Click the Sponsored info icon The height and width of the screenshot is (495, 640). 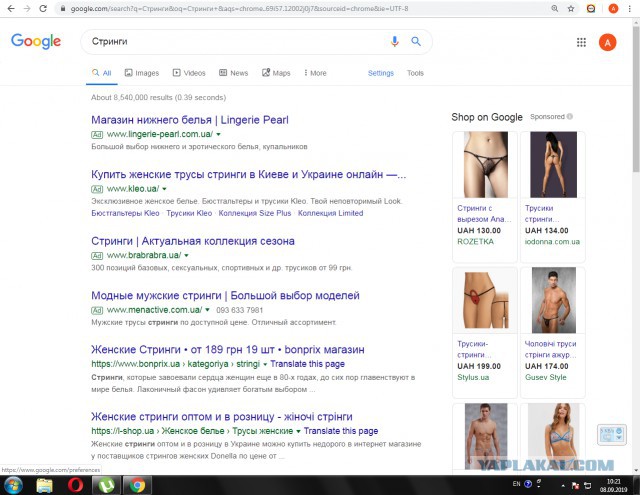(x=570, y=117)
